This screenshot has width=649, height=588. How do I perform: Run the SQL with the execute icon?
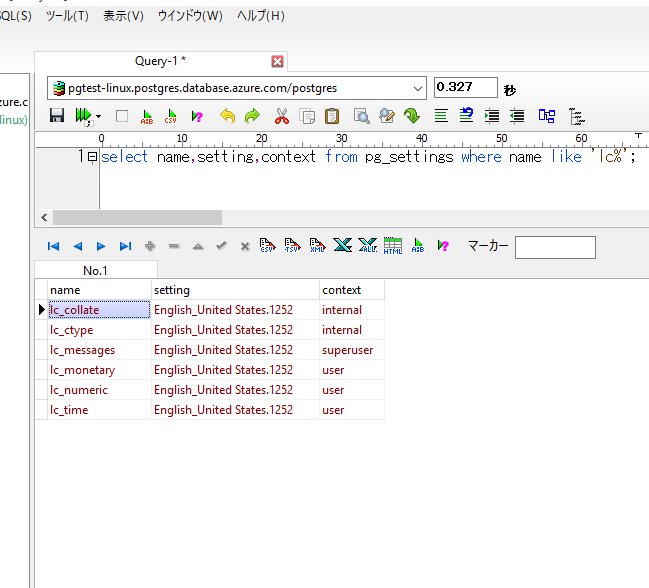(83, 116)
